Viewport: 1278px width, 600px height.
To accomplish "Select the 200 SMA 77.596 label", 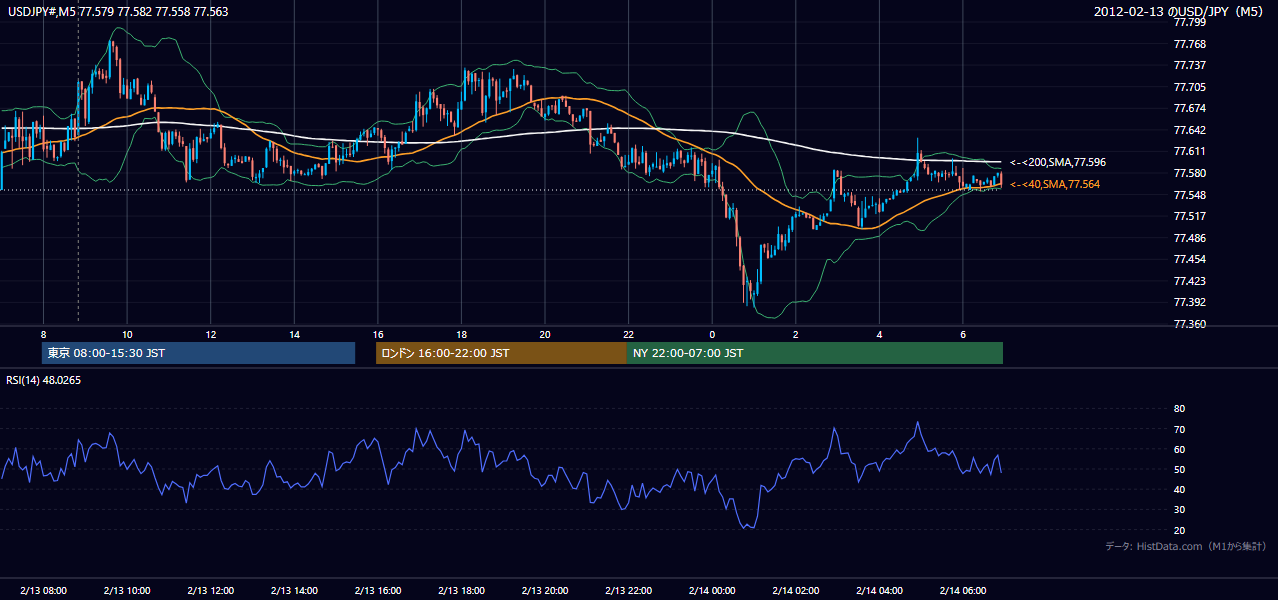I will tap(1057, 162).
